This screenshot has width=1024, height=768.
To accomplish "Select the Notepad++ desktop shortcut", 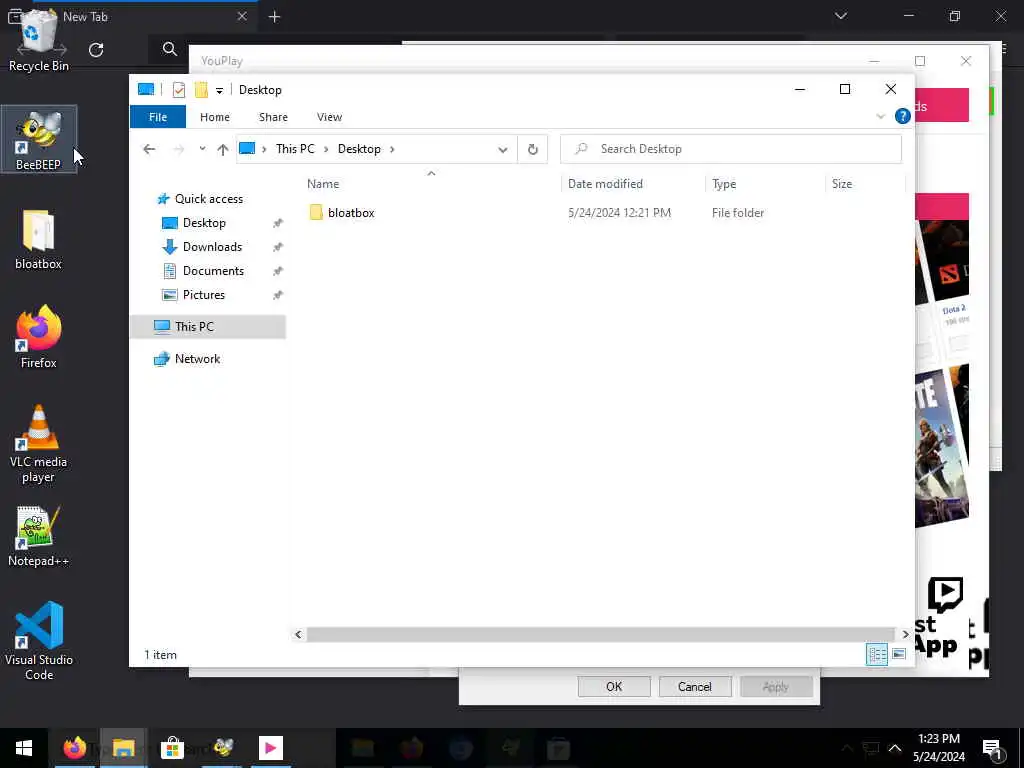I will (x=39, y=536).
